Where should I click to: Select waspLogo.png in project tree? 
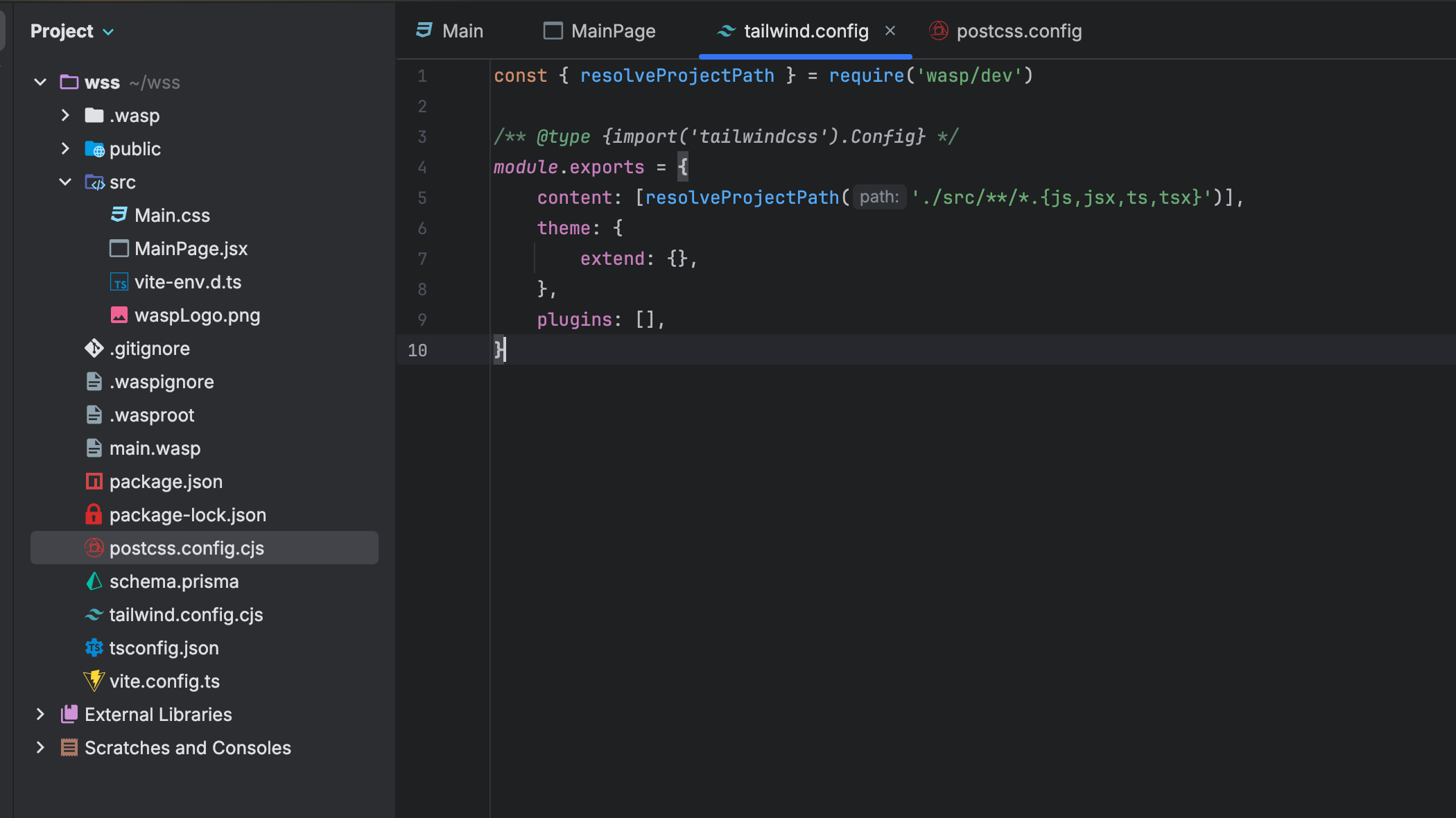coord(205,315)
